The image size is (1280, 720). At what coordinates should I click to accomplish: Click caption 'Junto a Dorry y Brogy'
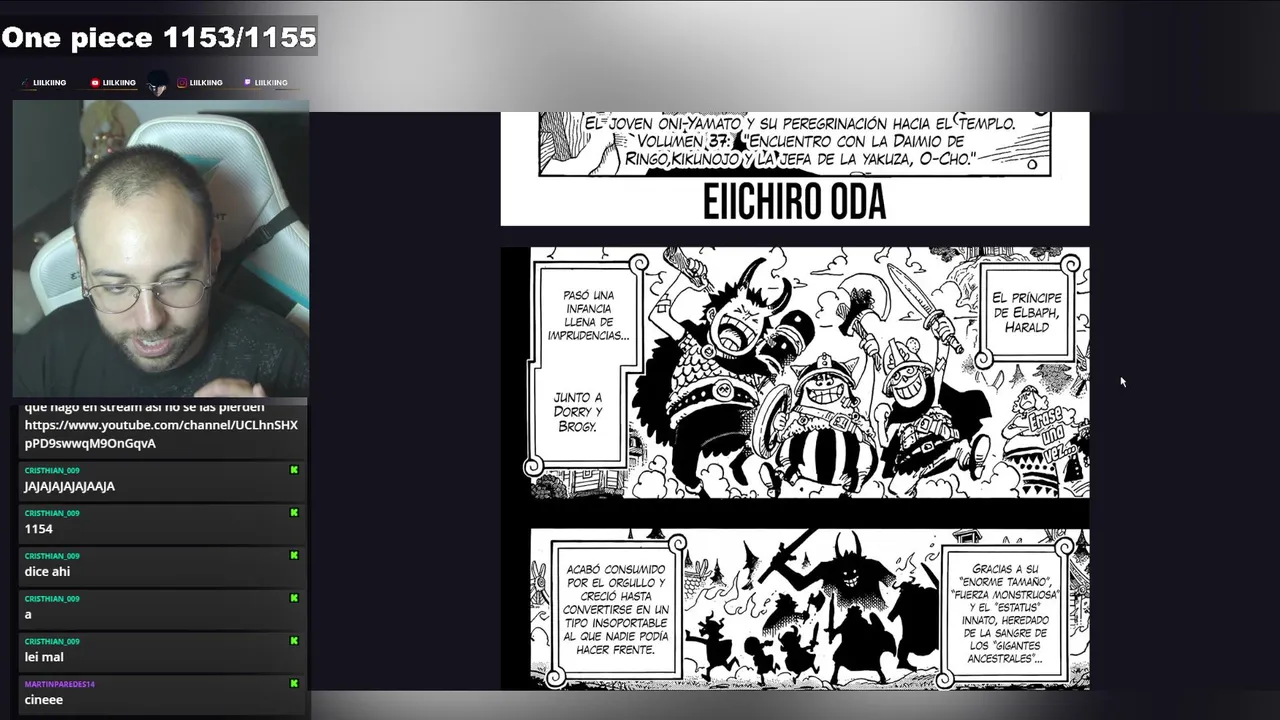(x=578, y=411)
